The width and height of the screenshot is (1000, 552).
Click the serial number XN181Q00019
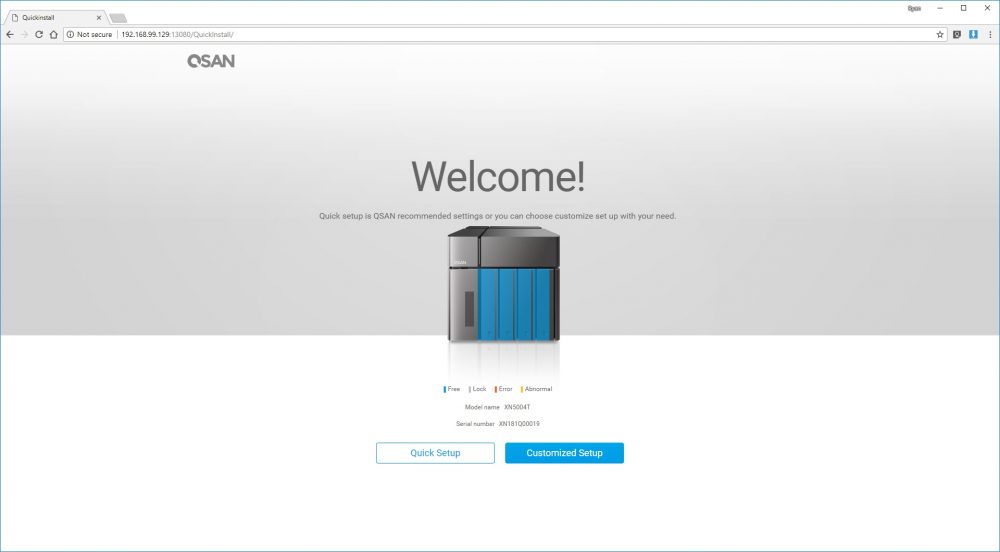click(x=519, y=424)
